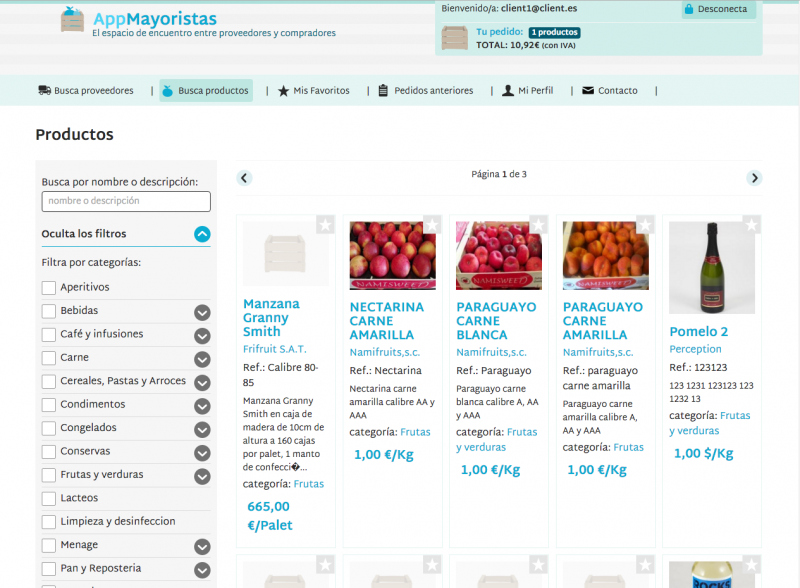Open Busca proveedores menu item
Image resolution: width=800 pixels, height=588 pixels.
tap(86, 91)
